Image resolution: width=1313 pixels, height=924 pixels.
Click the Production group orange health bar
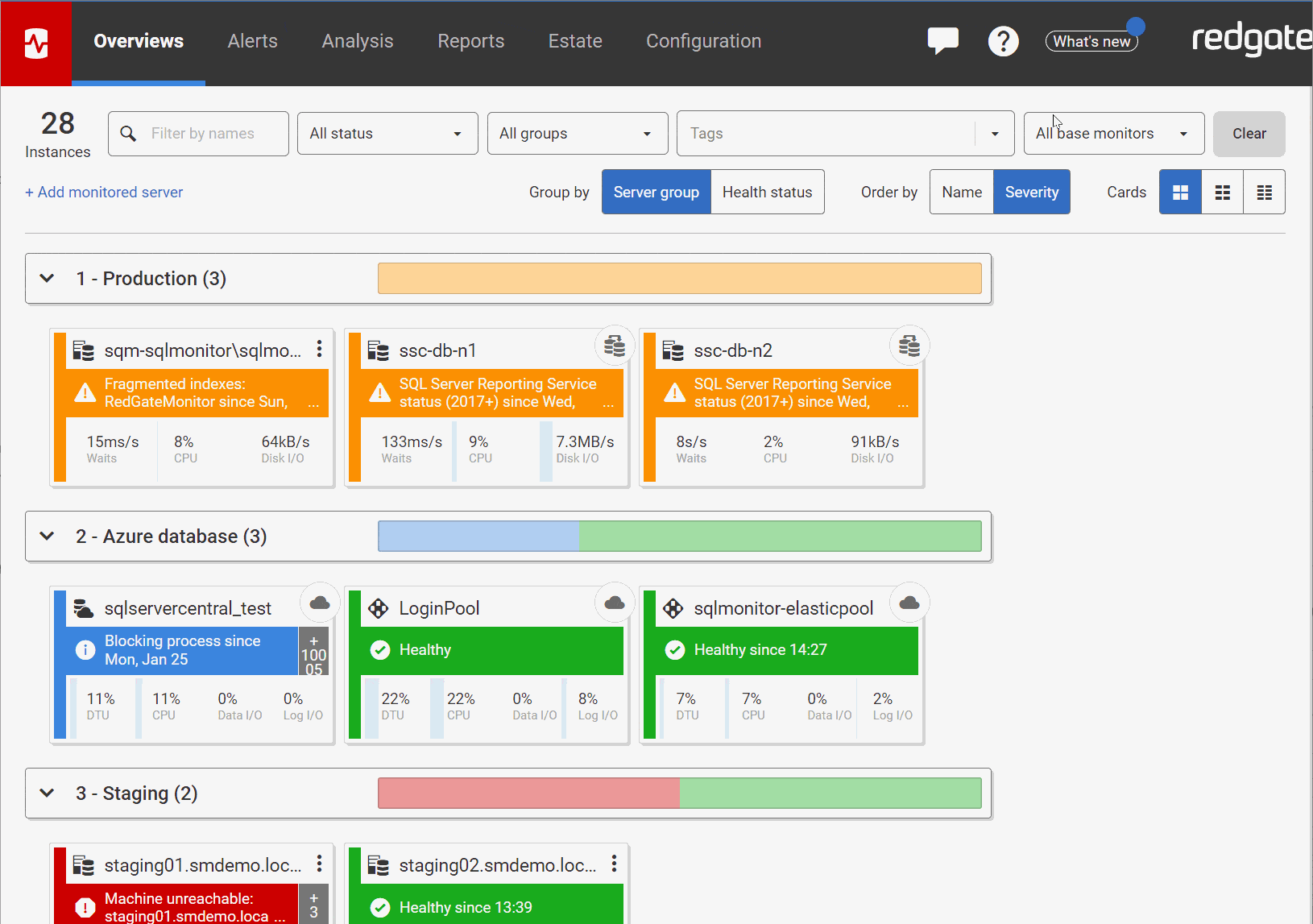pos(679,279)
